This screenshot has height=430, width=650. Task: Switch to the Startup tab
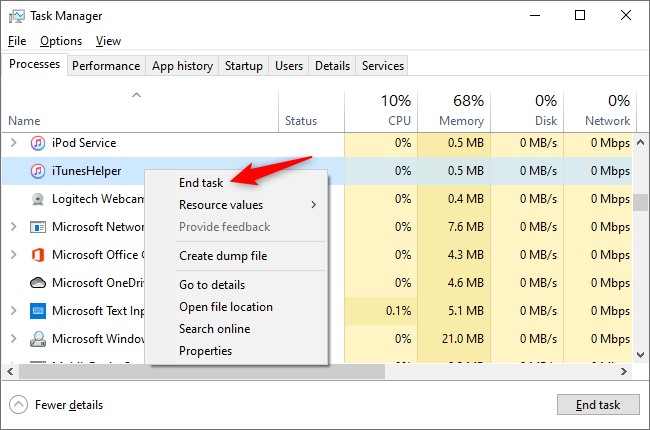[244, 66]
